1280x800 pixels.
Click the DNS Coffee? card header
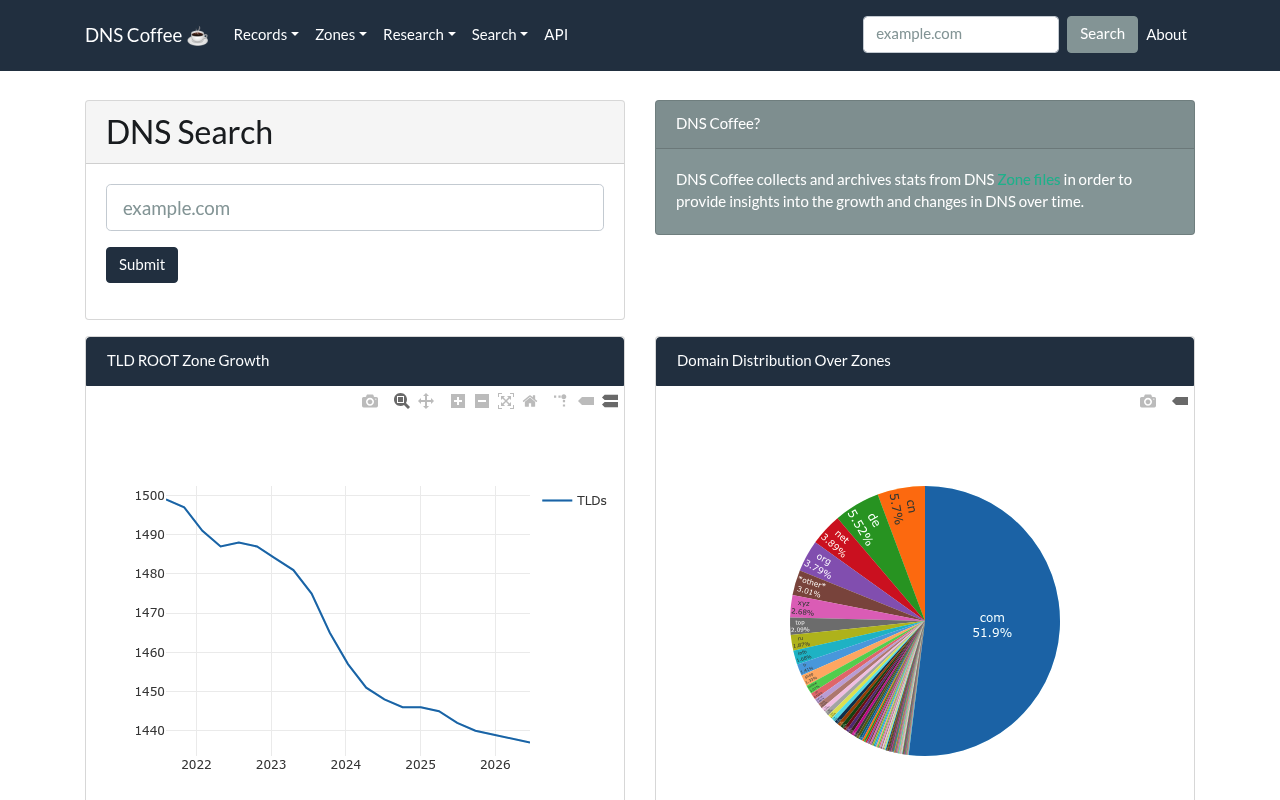[x=925, y=124]
